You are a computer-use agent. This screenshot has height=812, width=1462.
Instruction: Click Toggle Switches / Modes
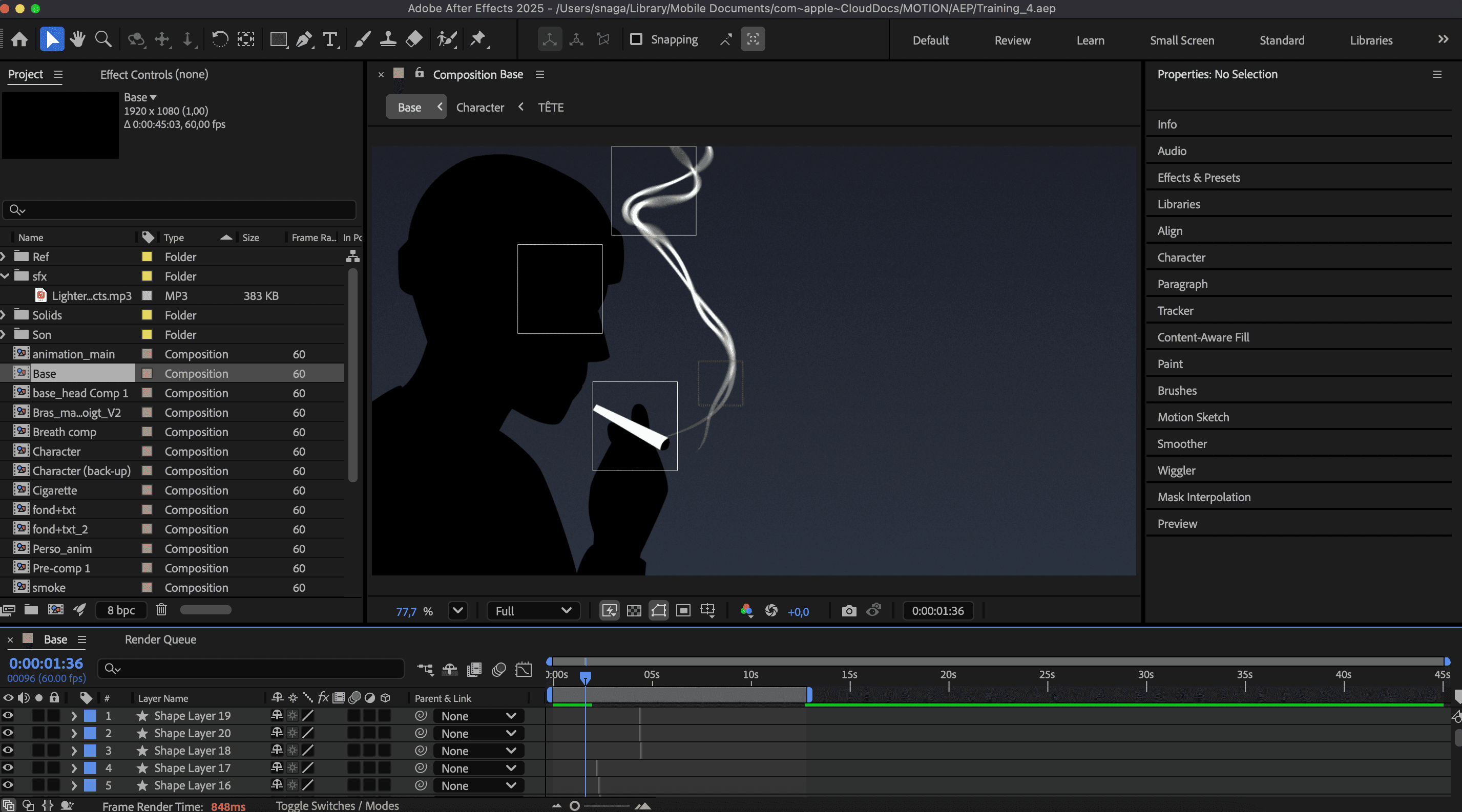(337, 805)
